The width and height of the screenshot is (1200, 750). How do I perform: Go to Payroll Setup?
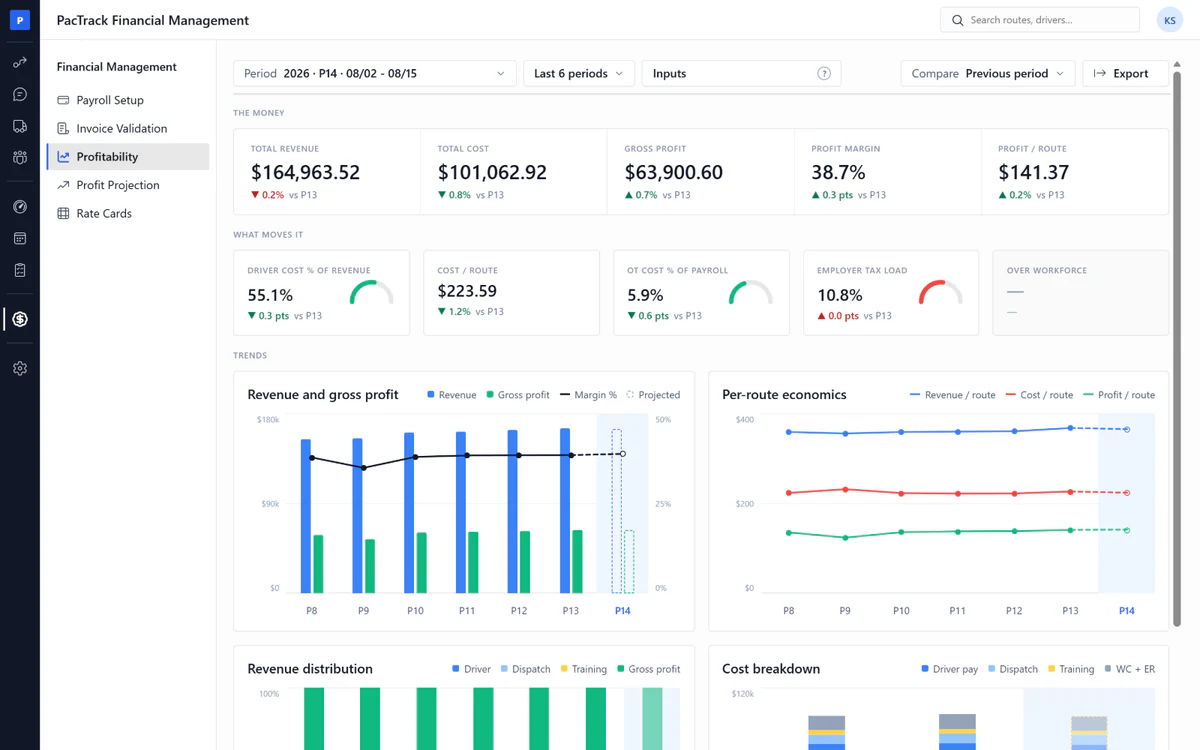[x=128, y=100]
